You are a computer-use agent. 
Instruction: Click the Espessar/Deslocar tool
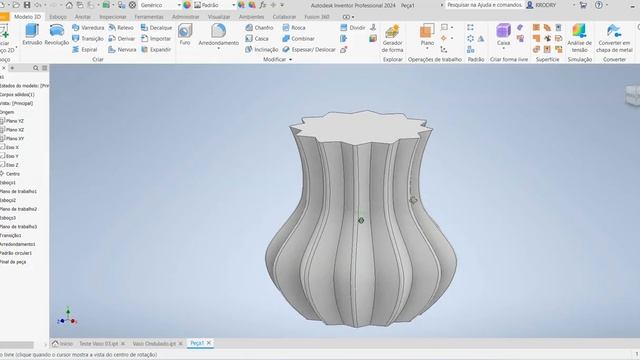click(309, 49)
